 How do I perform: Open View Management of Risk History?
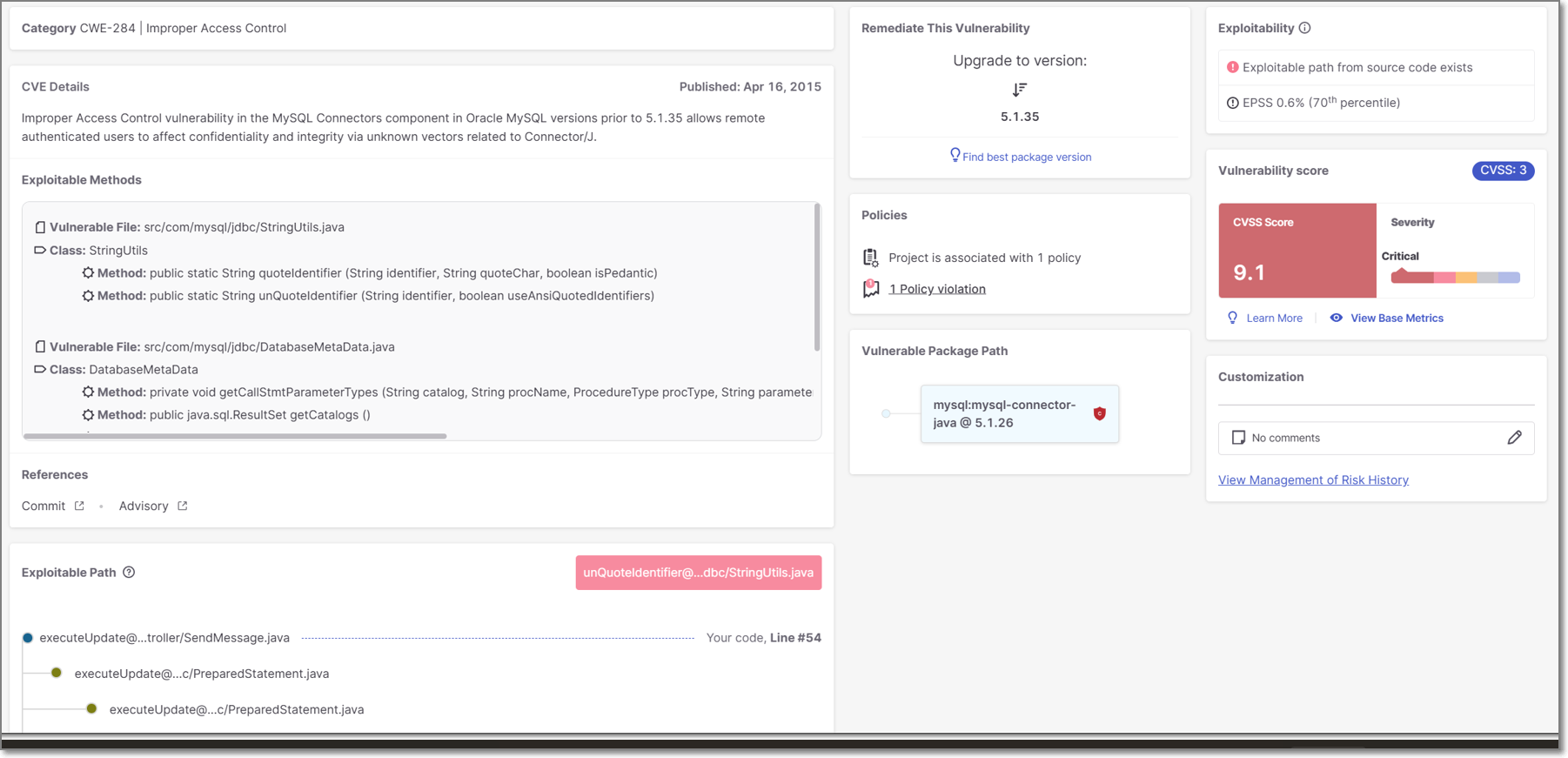[x=1312, y=480]
